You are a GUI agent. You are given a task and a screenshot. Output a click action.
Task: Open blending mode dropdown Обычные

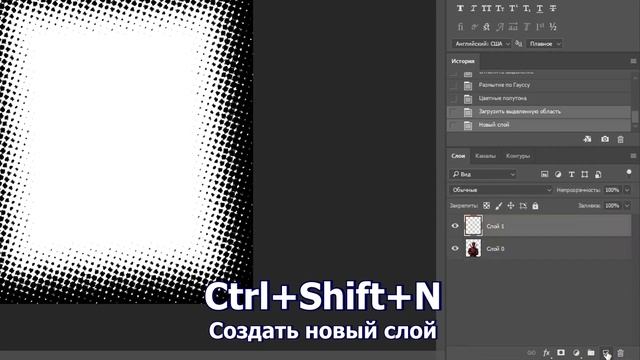501,190
